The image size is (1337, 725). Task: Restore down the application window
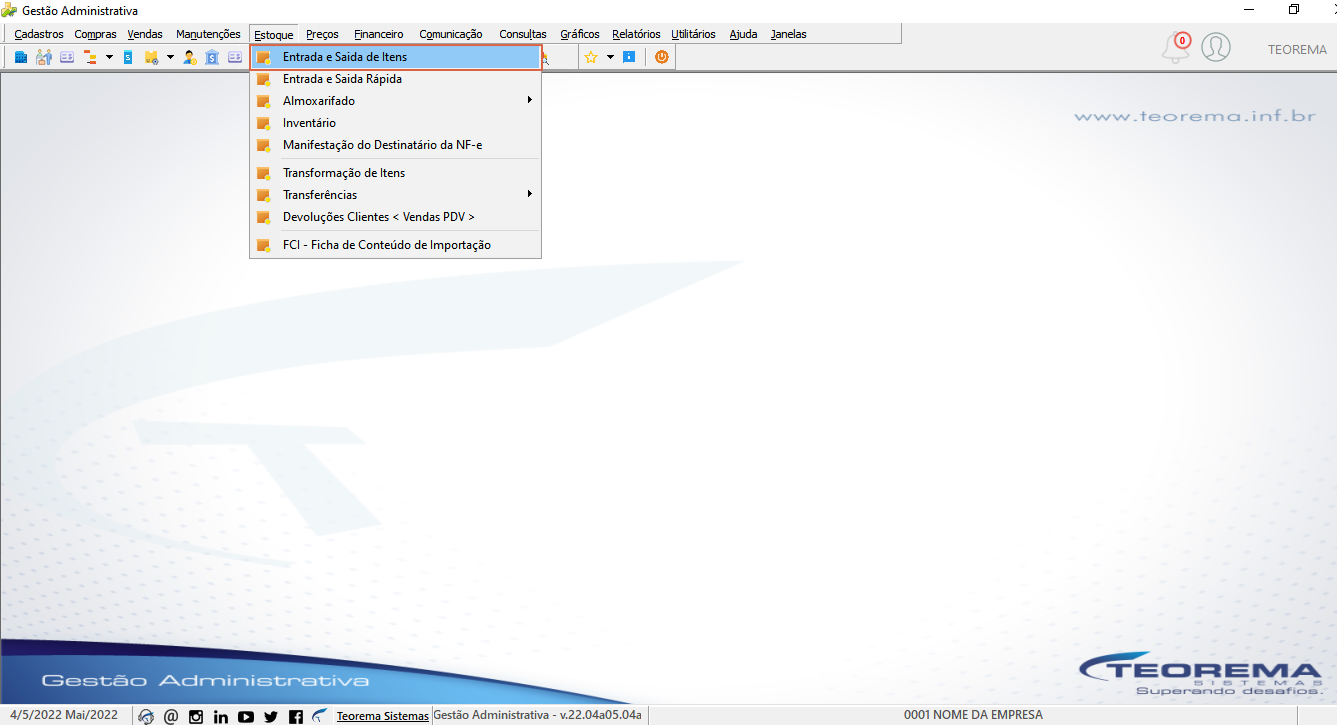1293,10
